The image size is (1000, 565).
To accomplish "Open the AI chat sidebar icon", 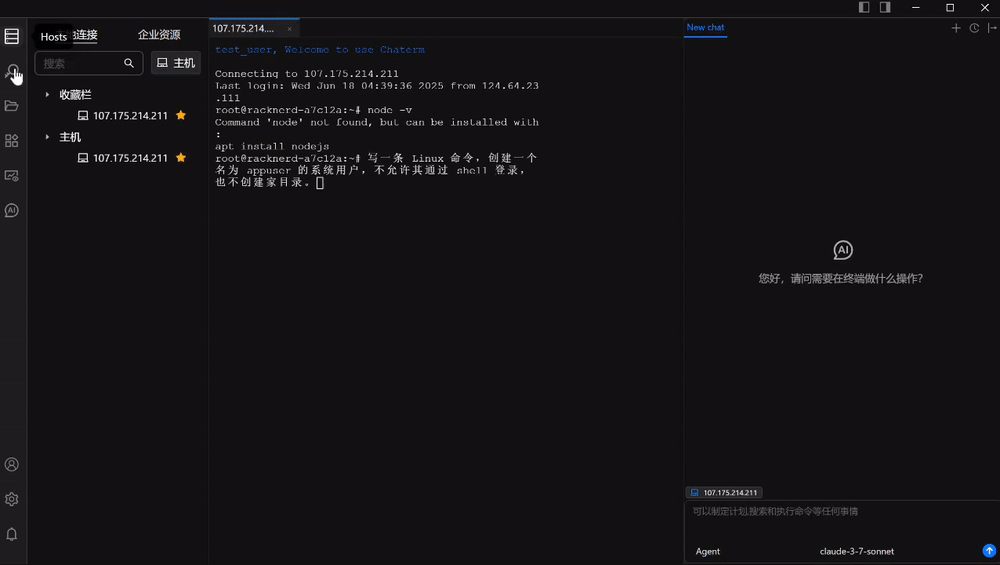I will [x=11, y=210].
